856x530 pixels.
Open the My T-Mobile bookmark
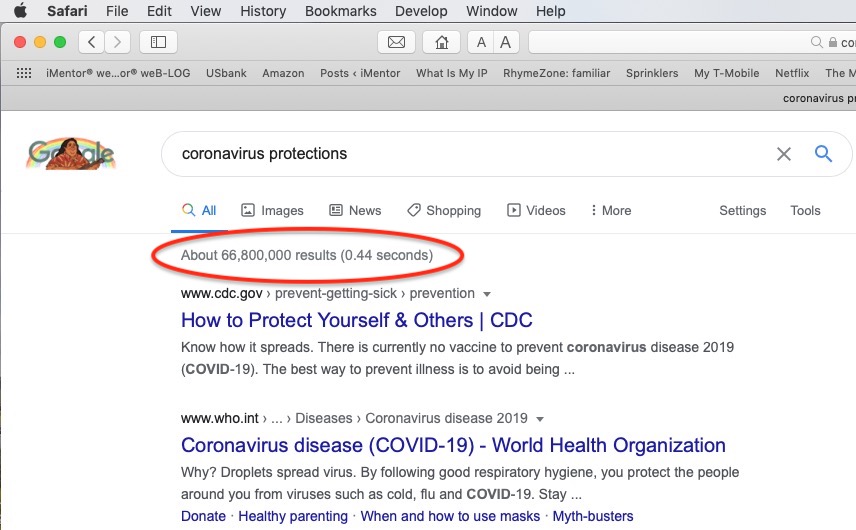pos(726,73)
